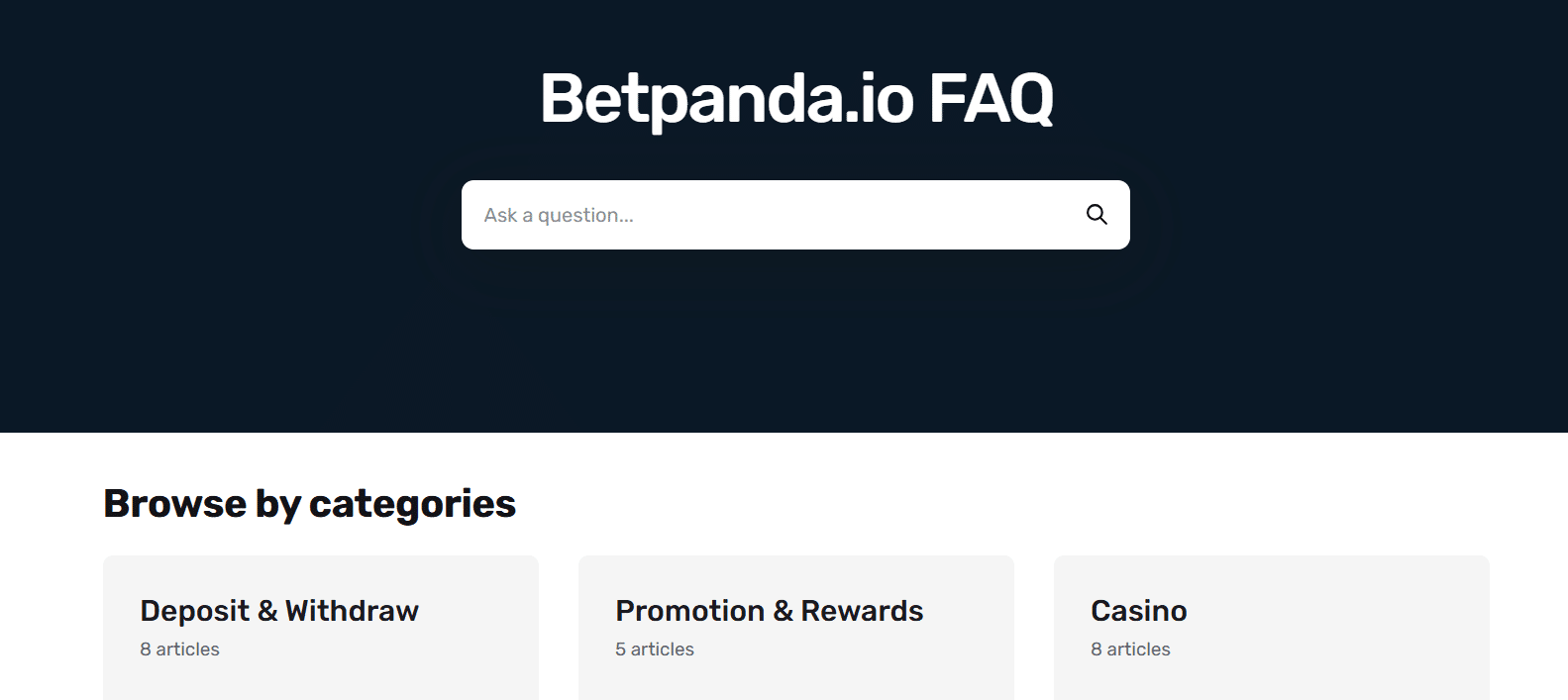Viewport: 1568px width, 700px height.
Task: Select the Casino card
Action: (x=1271, y=628)
